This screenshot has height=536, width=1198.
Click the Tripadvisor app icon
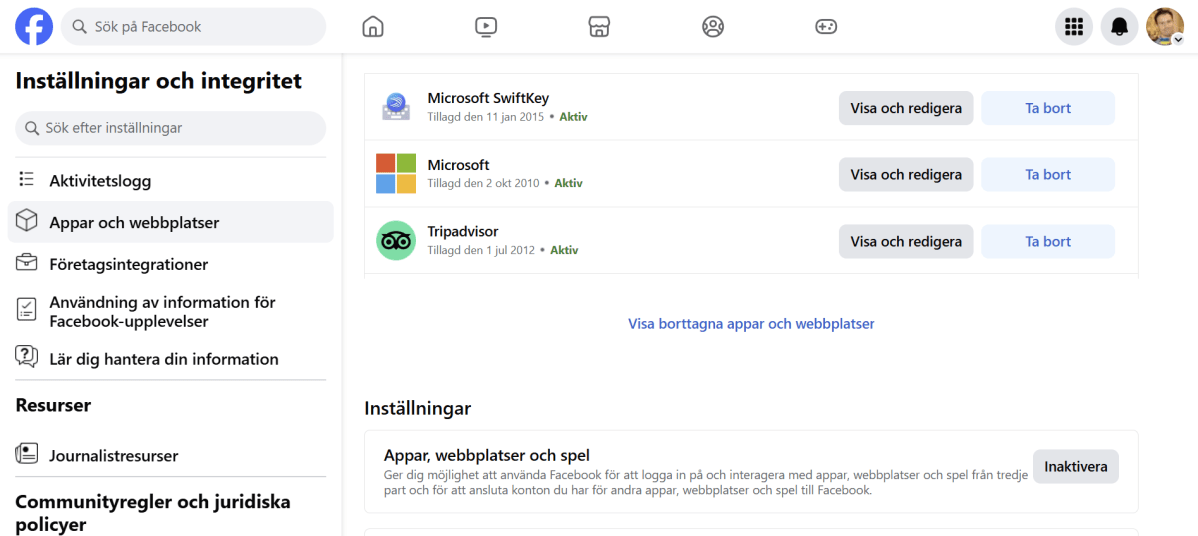(x=395, y=241)
